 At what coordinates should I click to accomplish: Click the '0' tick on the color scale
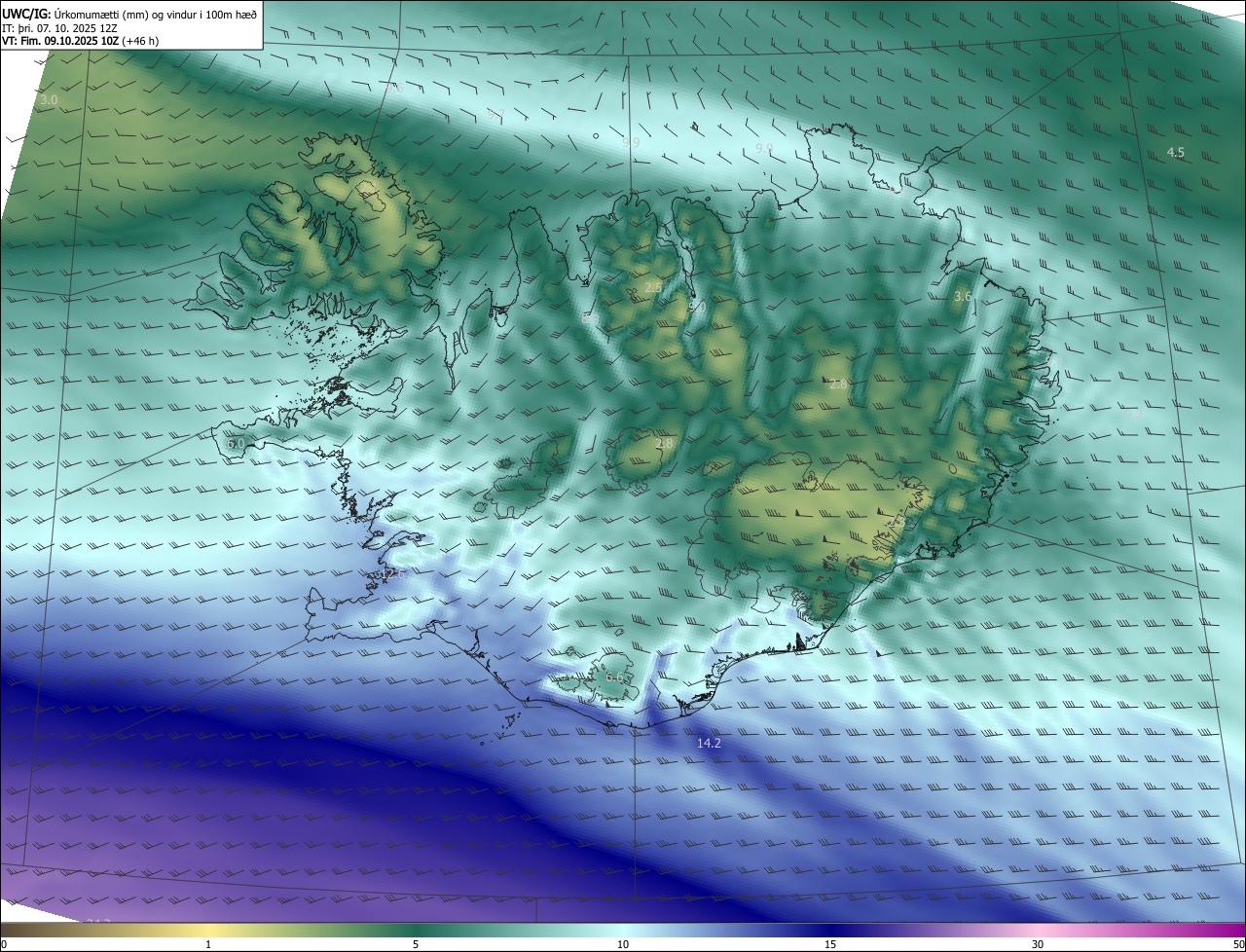point(4,945)
